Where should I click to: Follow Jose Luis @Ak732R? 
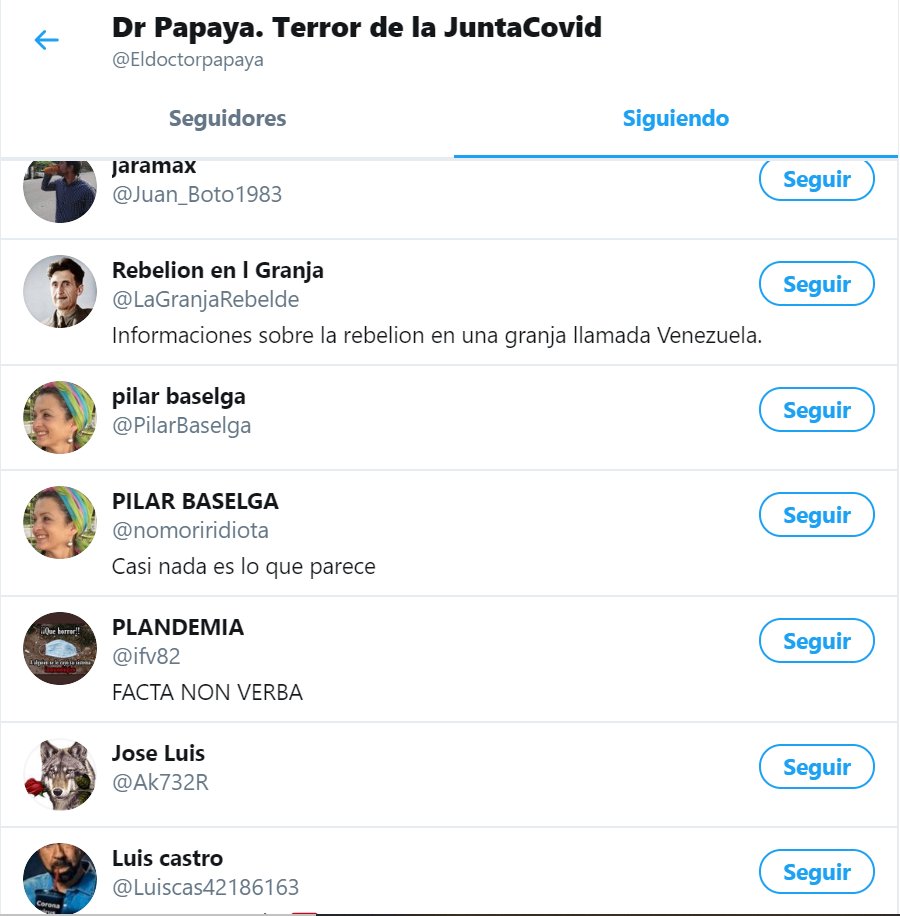816,767
